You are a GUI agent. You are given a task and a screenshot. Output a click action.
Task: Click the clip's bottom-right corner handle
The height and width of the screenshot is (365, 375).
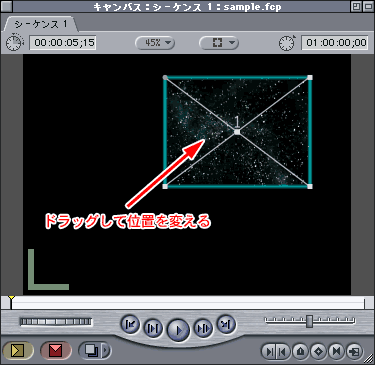coord(310,186)
